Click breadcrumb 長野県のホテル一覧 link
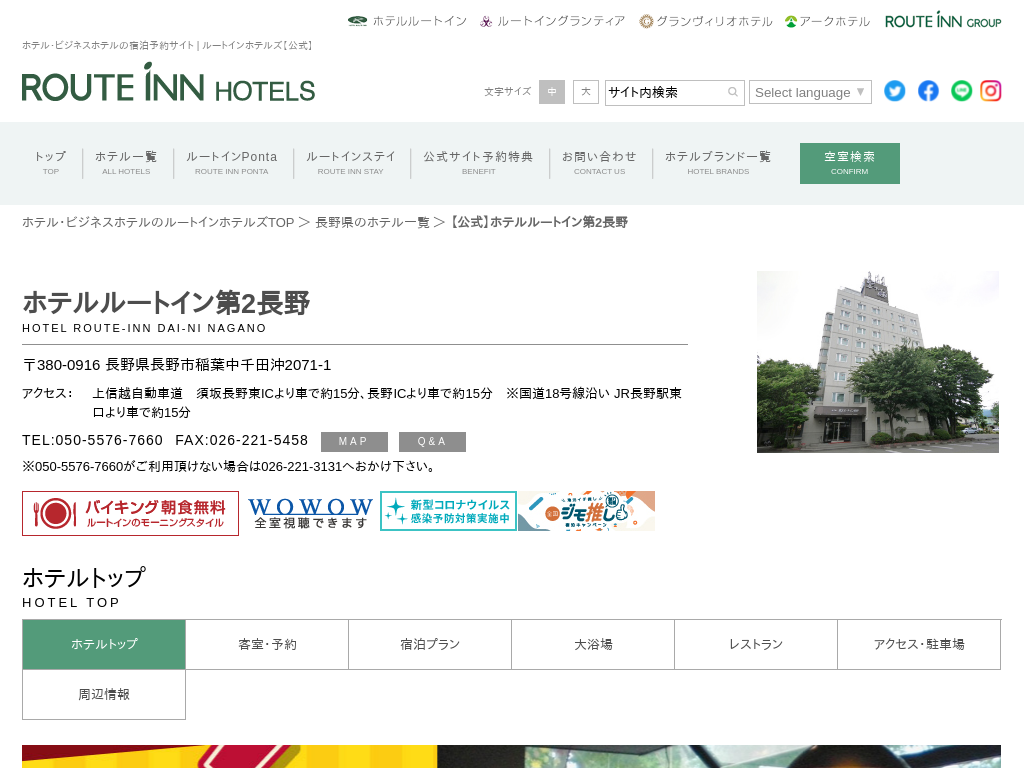 [x=372, y=222]
